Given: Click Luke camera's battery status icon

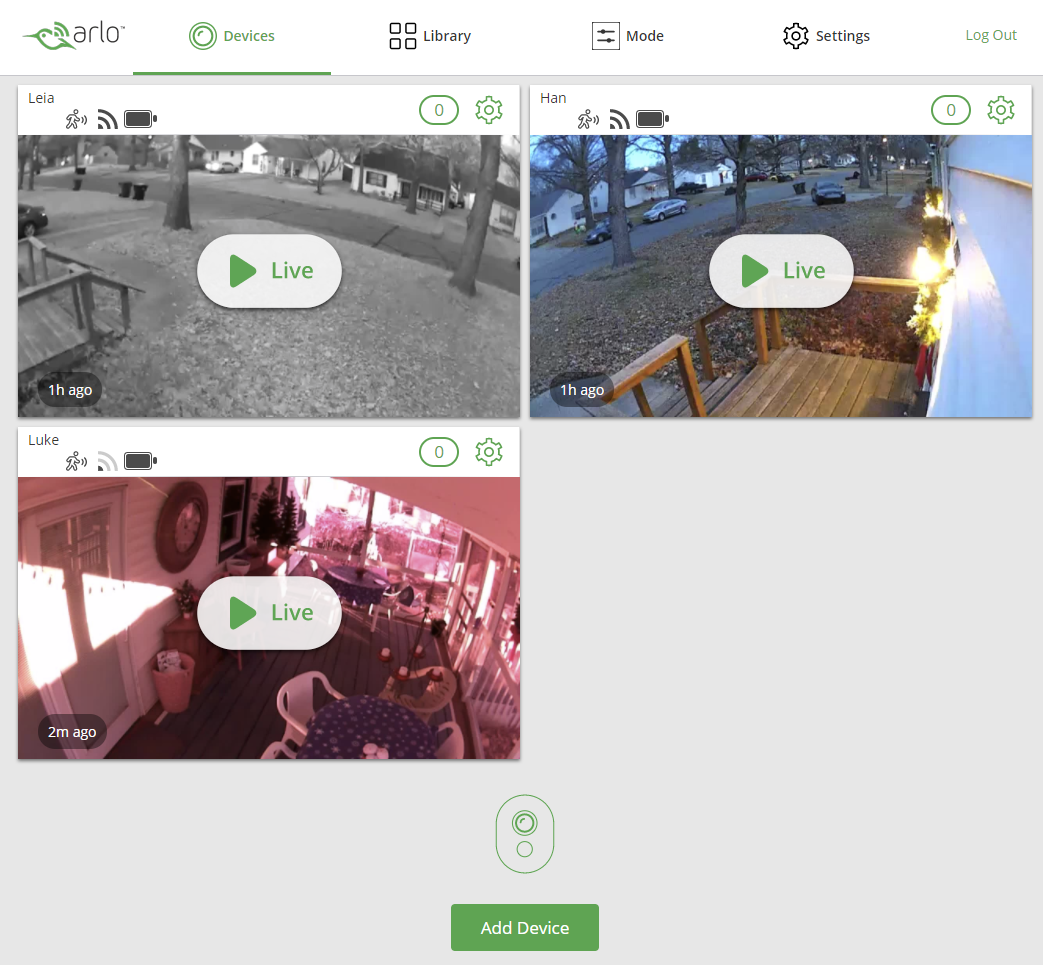Looking at the screenshot, I should point(140,461).
